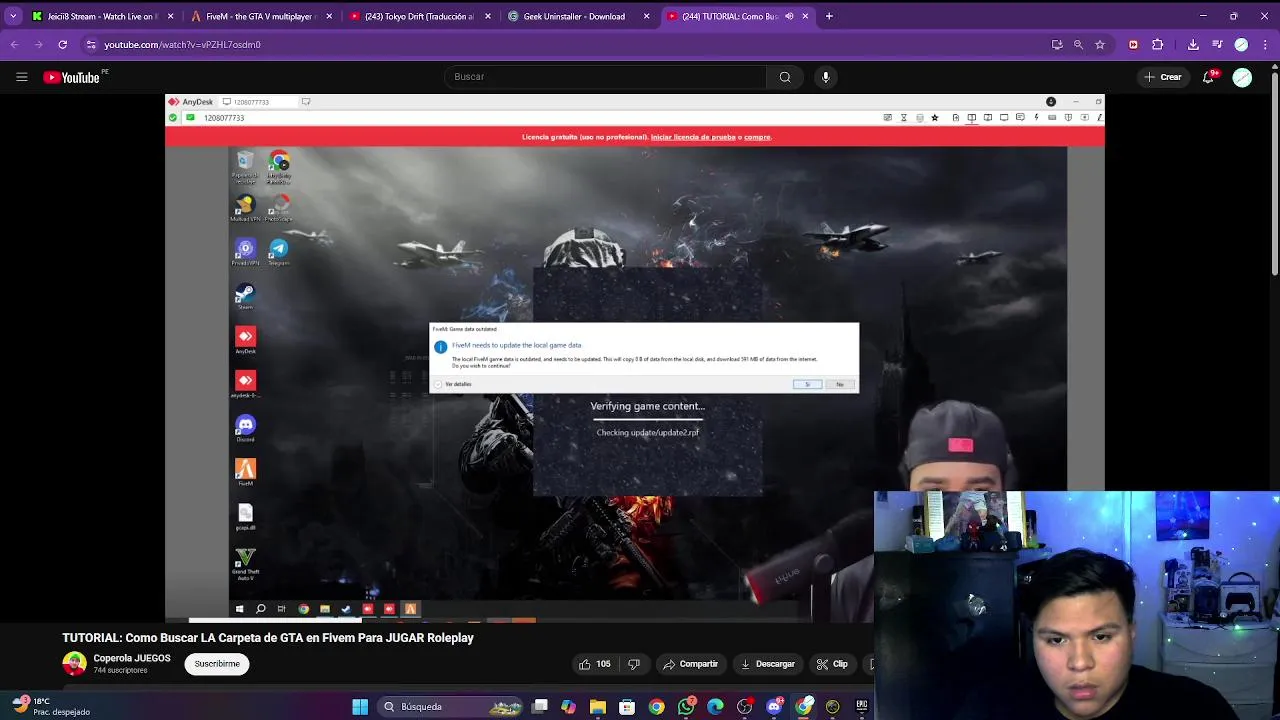Open the YouTube guide hamburger menu
Screen dimensions: 1280x720
point(21,77)
